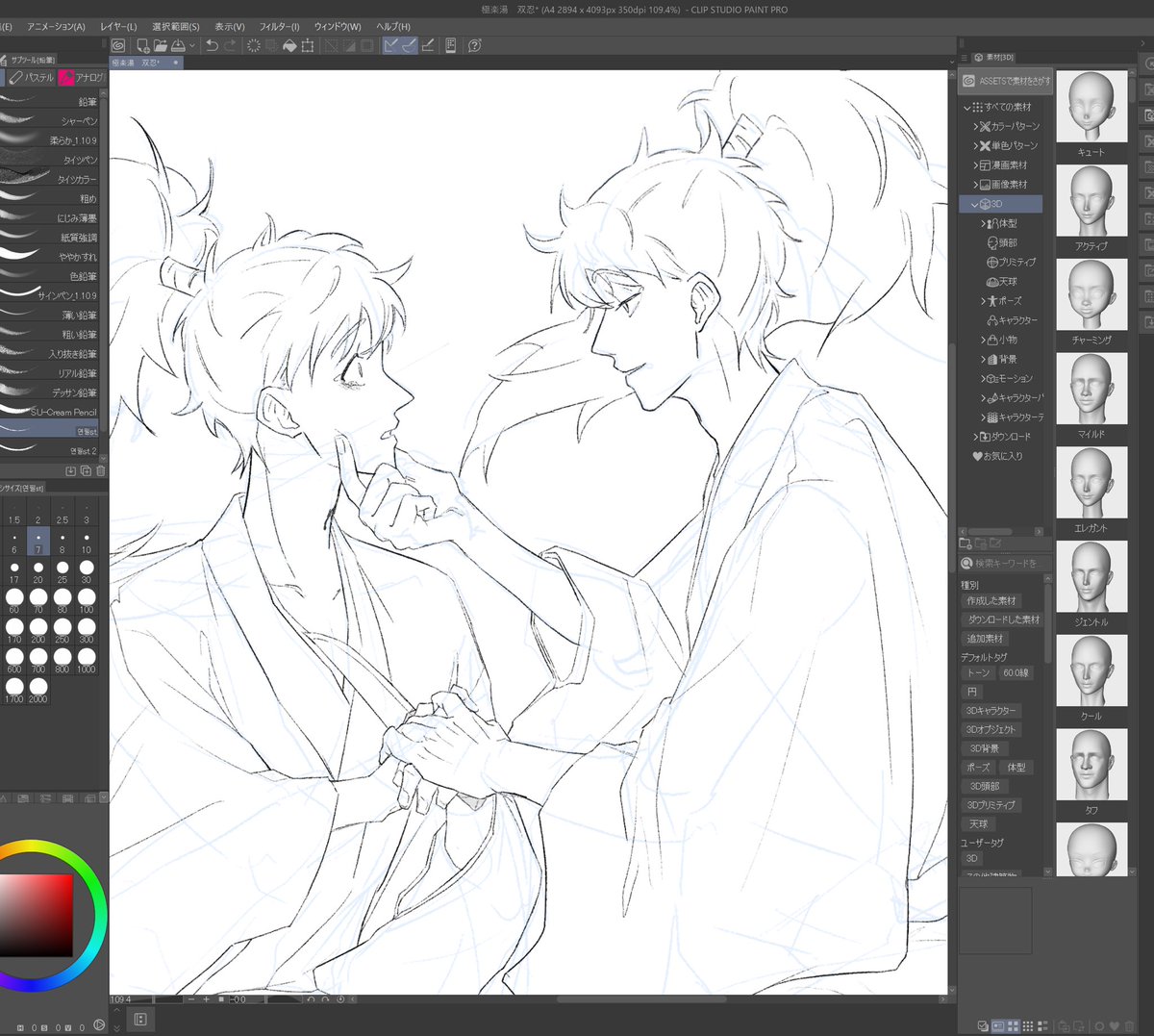Click the import sub tool icon below brush list
The image size is (1154, 1036).
(70, 470)
